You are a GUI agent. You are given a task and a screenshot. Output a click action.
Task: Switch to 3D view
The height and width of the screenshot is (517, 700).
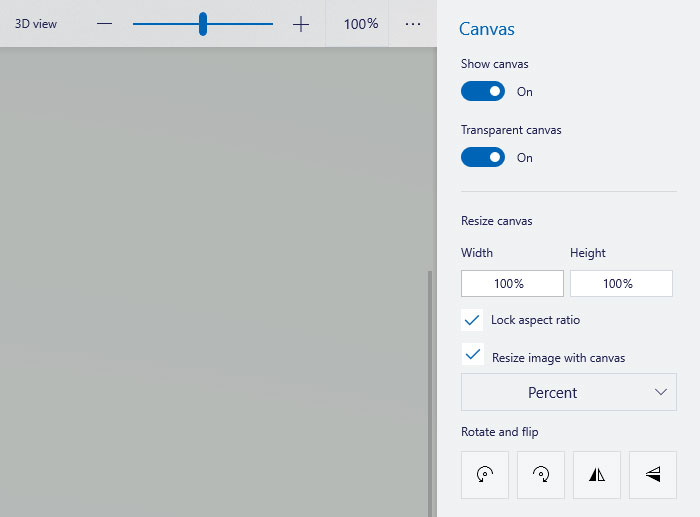pyautogui.click(x=36, y=24)
